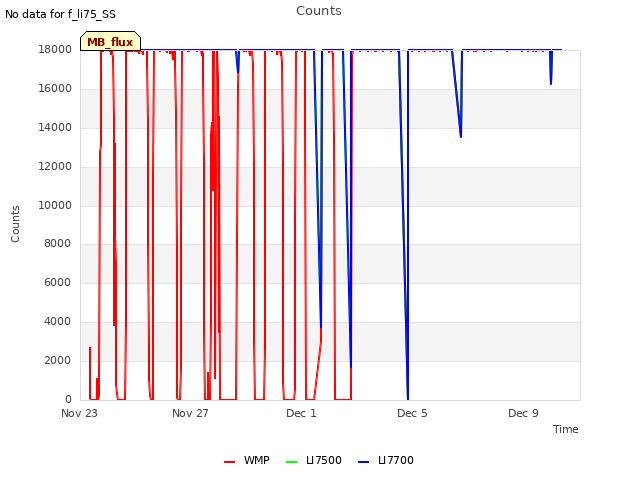Click the 18000 y-axis tick label
Screen dimensions: 640x480
(x=55, y=49)
